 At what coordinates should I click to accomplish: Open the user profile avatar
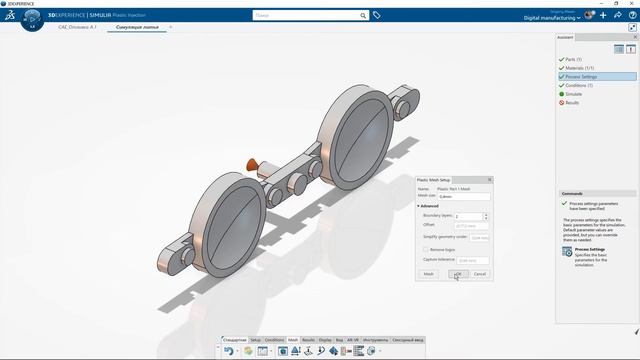point(589,15)
